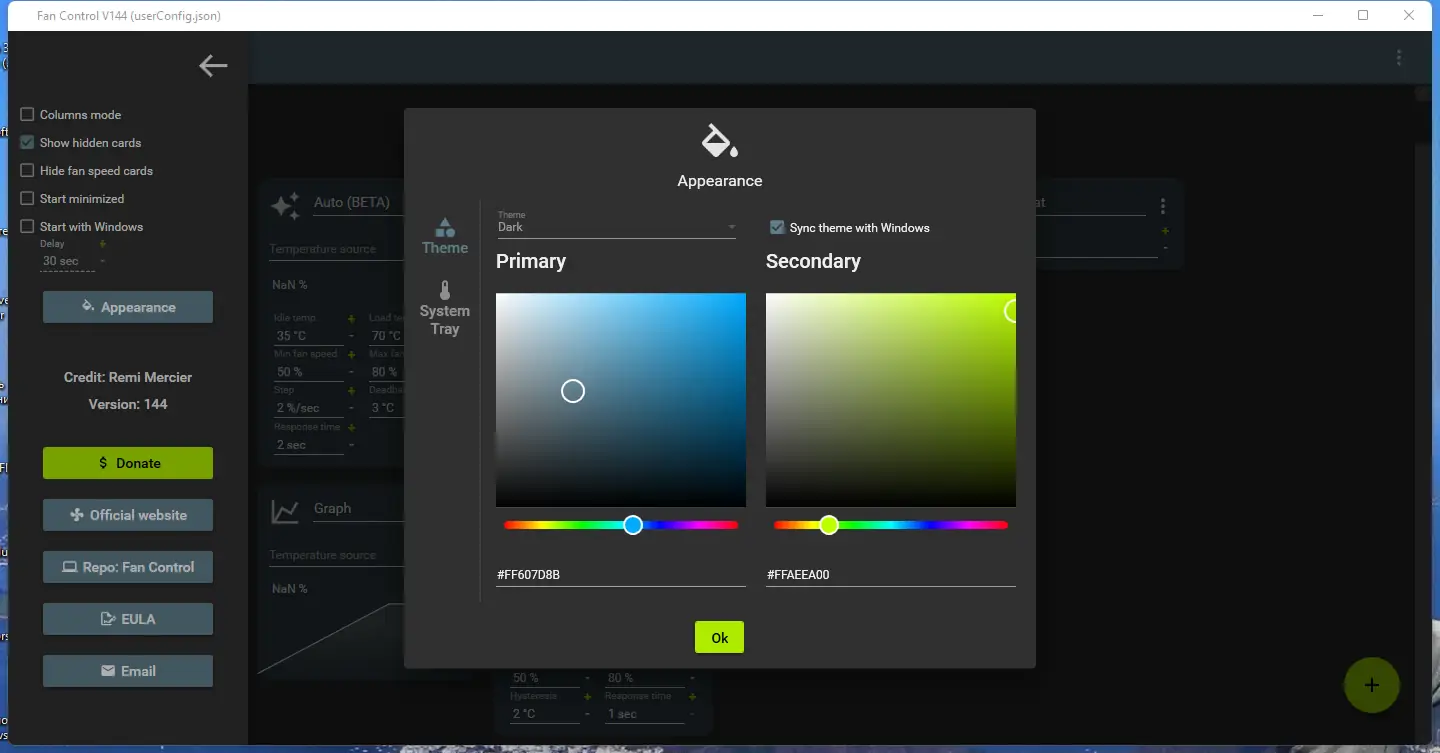Decrease Min fan speed with its minus
The width and height of the screenshot is (1440, 753).
351,372
